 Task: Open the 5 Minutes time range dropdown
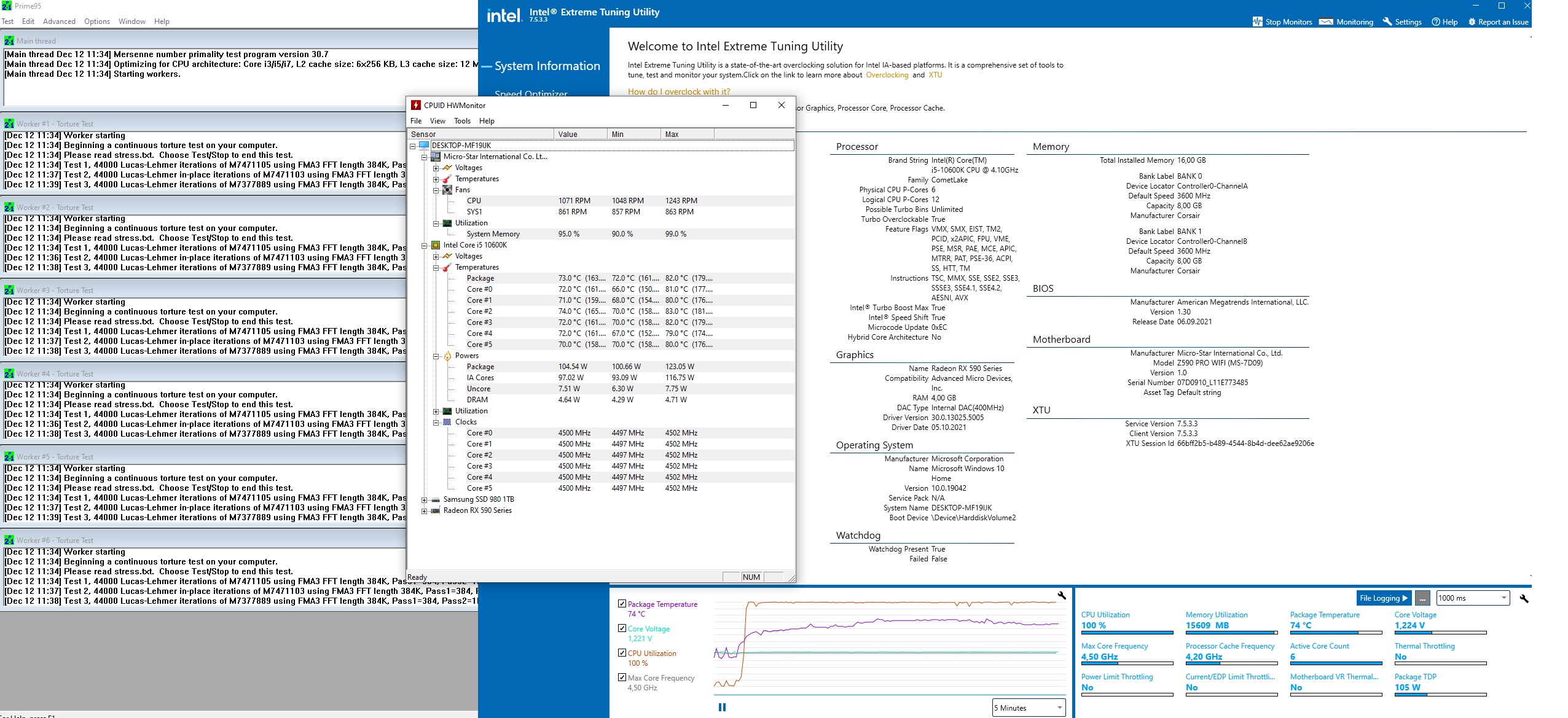tap(1028, 708)
